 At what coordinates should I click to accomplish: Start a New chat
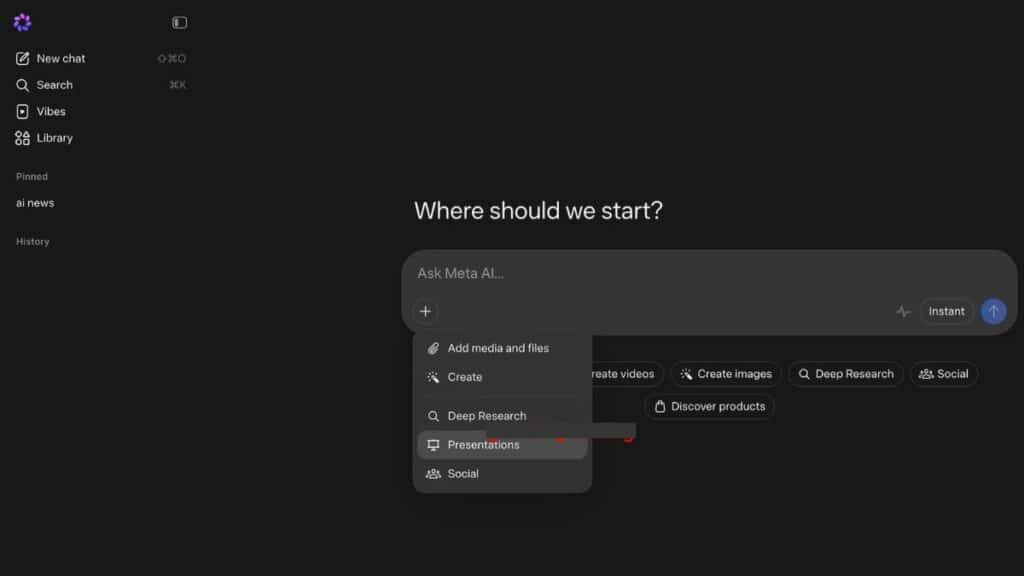pos(101,59)
